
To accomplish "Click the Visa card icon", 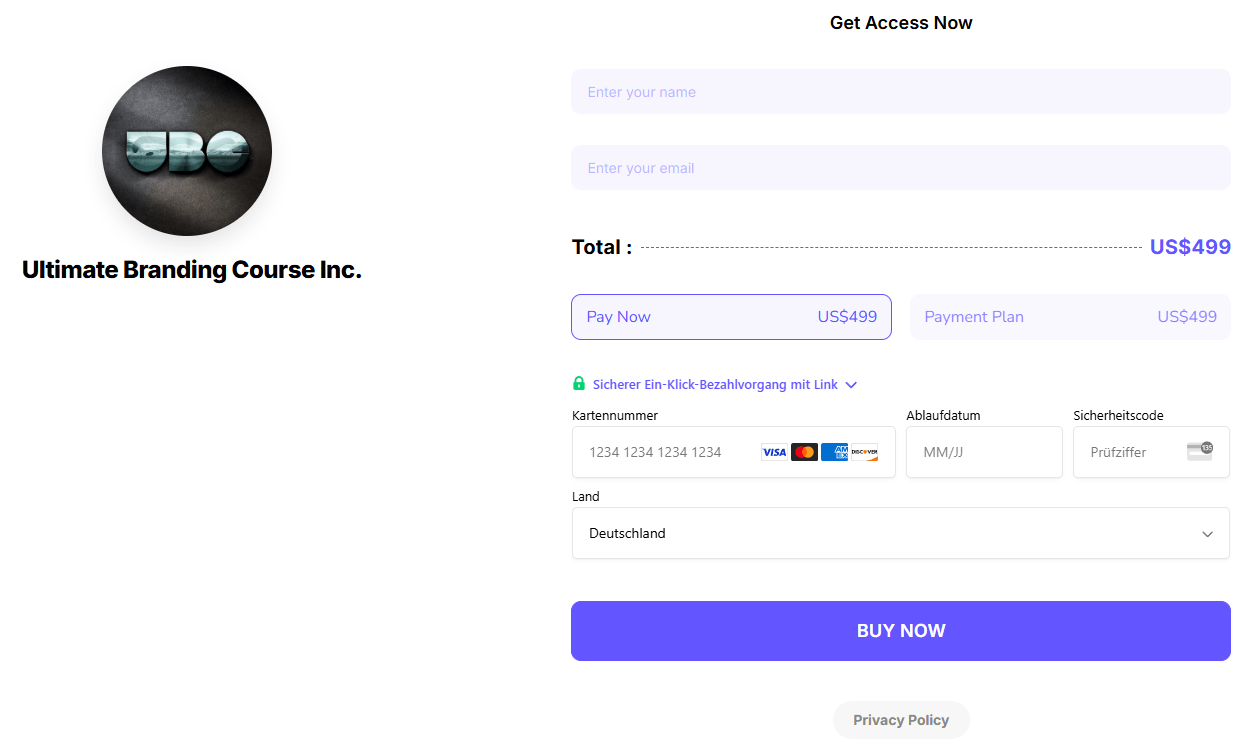I will 774,452.
